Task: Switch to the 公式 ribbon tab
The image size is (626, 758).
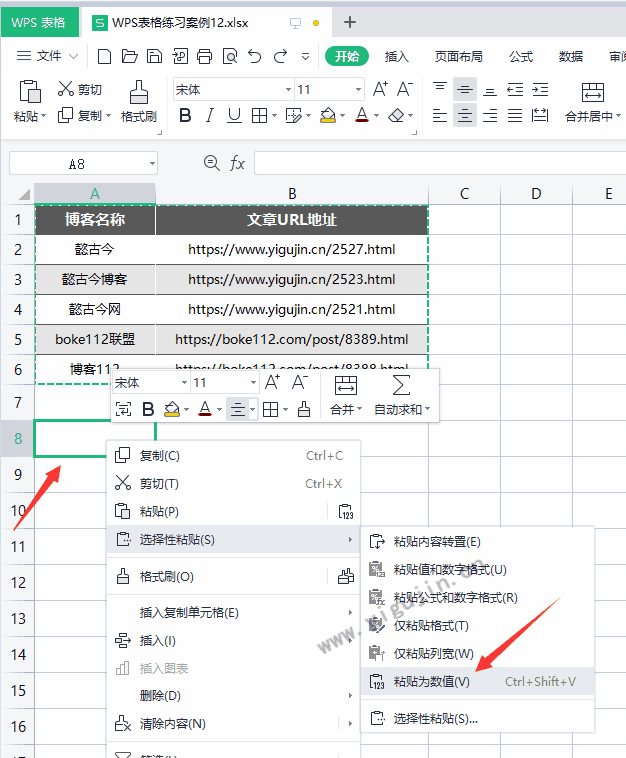Action: point(521,57)
